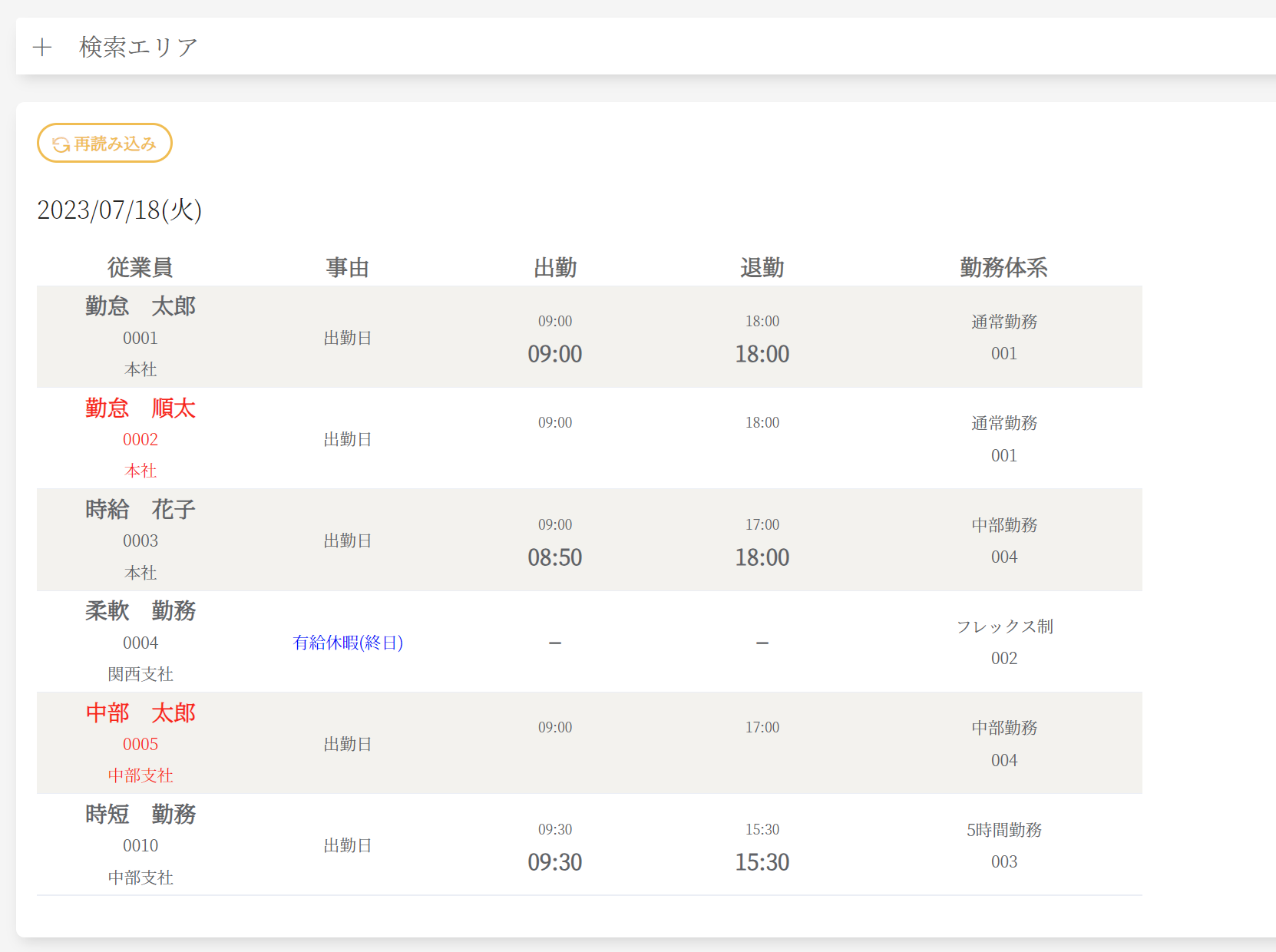
Task: Select employee name 勤怠 太郎
Action: point(140,306)
